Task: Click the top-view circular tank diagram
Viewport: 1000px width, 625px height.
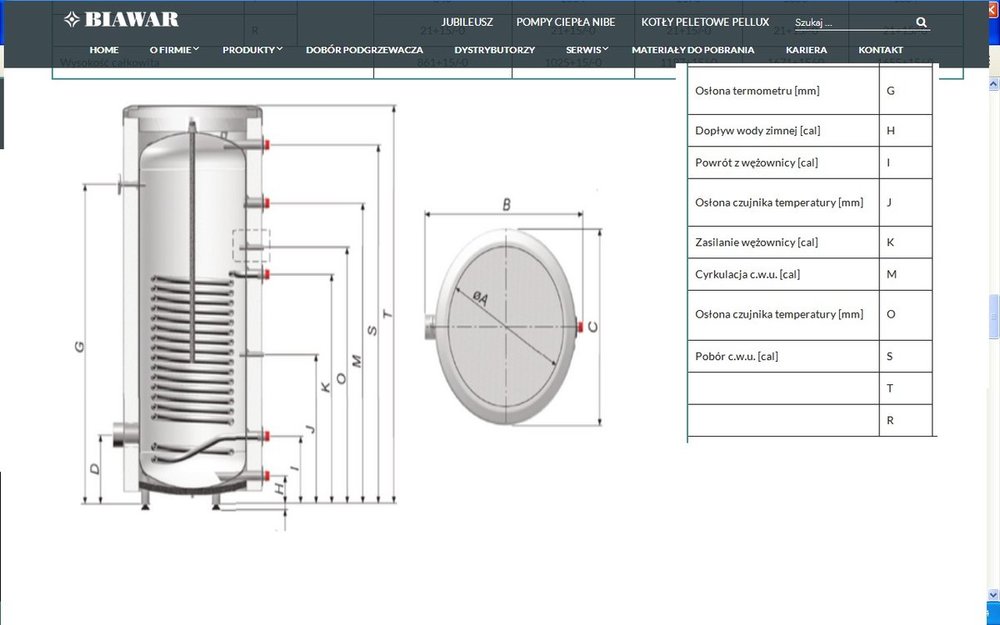Action: pyautogui.click(x=508, y=325)
